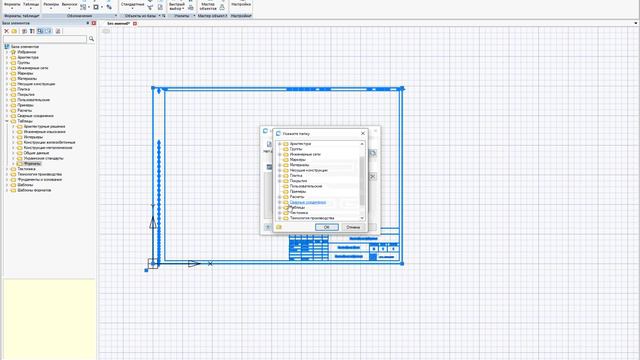The height and width of the screenshot is (360, 640).
Task: Select Сварные соединения in the folder dialog
Action: coord(308,202)
